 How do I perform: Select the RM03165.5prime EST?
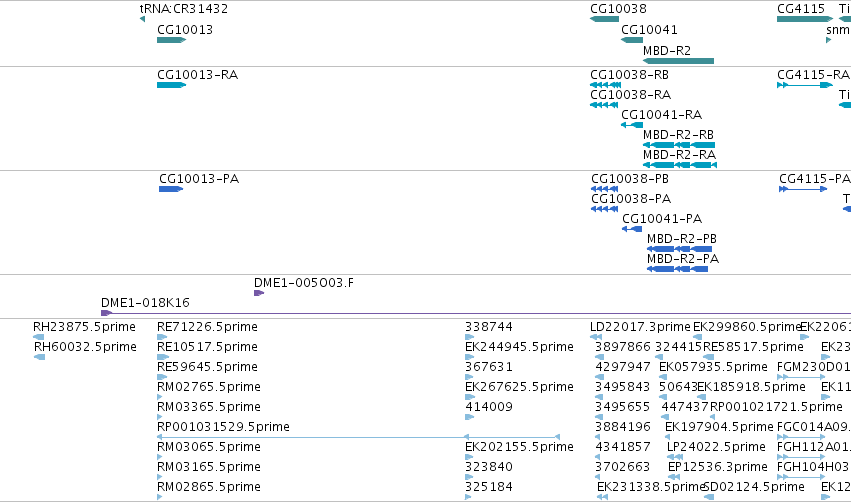tap(160, 478)
